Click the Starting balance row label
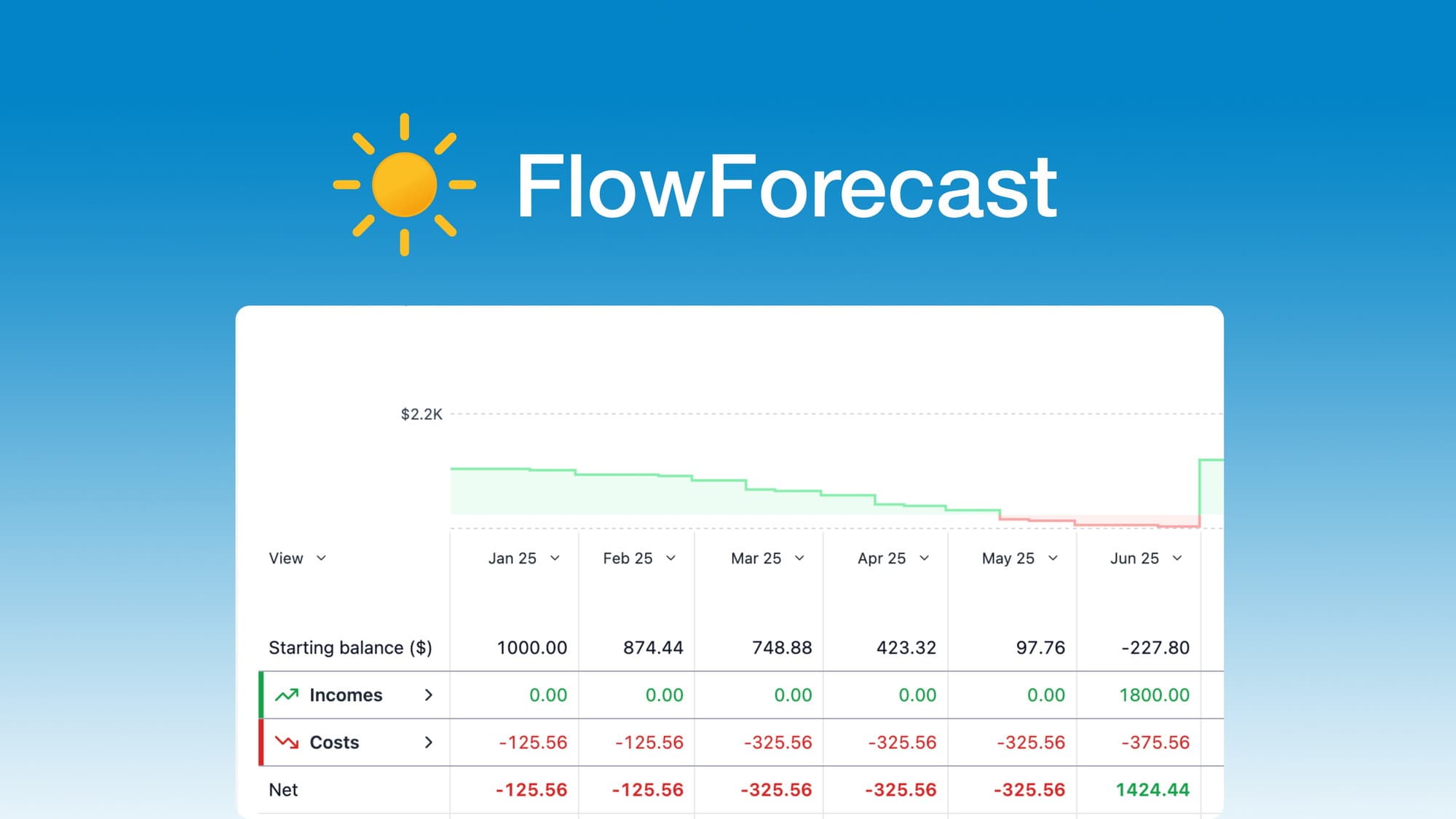This screenshot has width=1456, height=819. click(352, 647)
